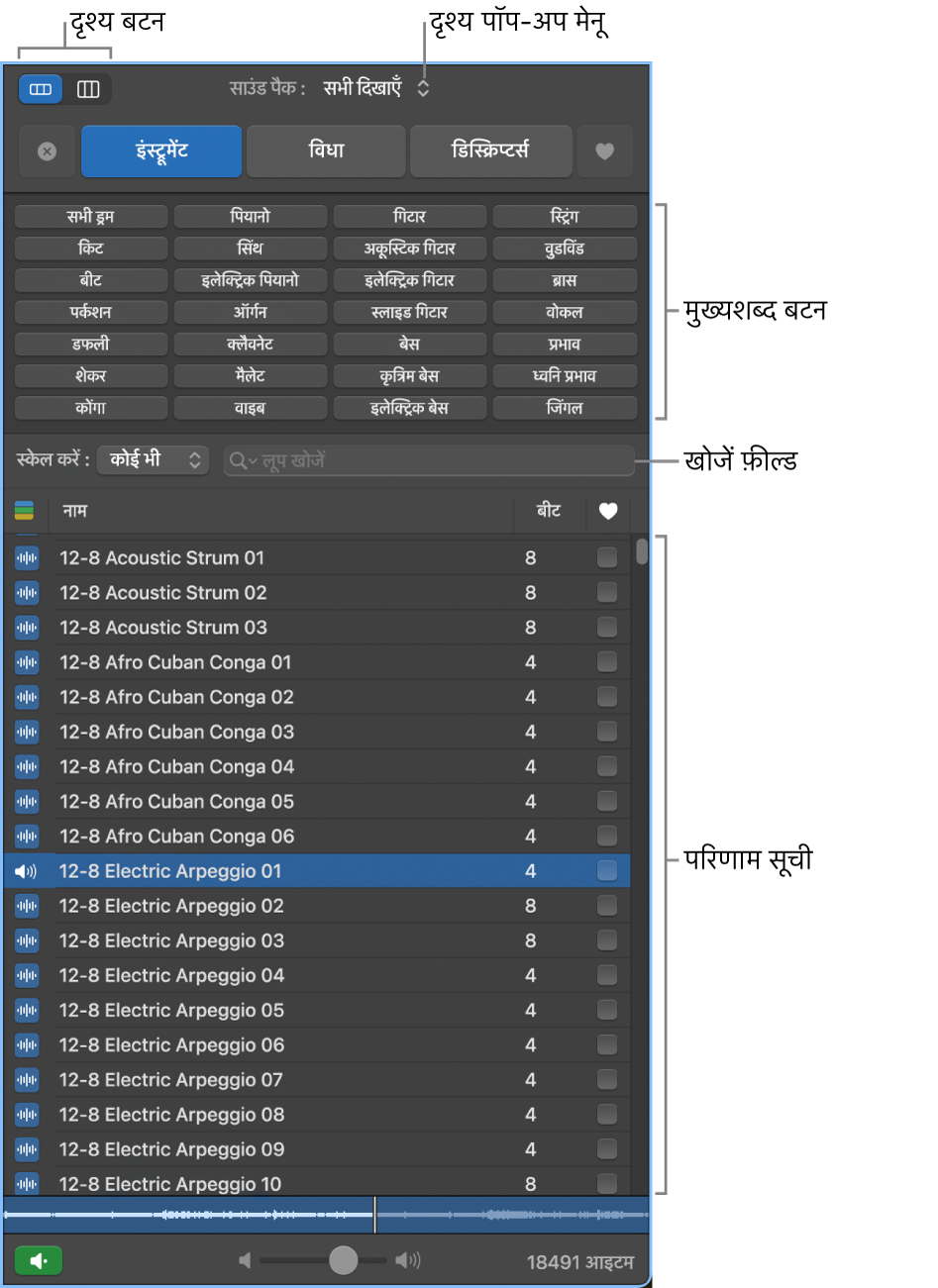Viewport: 938px width, 1288px height.
Task: Click स्ट्रिंग keyword button
Action: click(x=565, y=217)
